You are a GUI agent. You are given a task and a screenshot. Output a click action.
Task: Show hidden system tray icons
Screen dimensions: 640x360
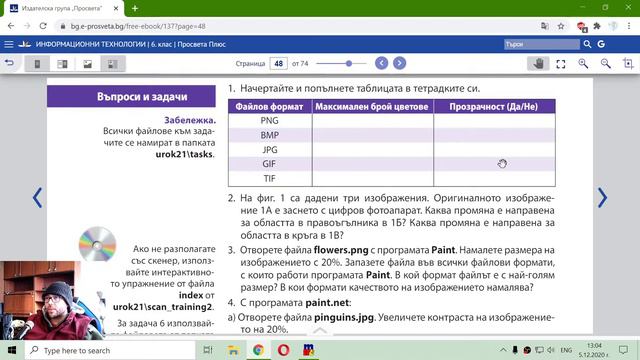pos(503,350)
